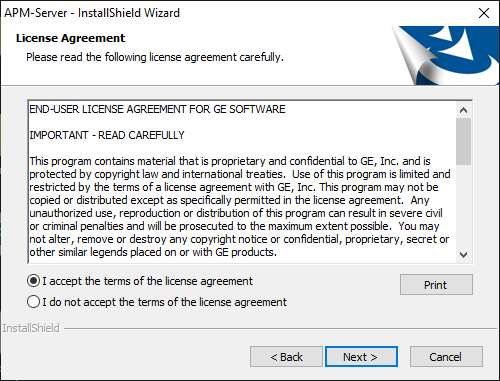Click the license text scrollbar thumb
This screenshot has height=381, width=500.
pyautogui.click(x=463, y=141)
